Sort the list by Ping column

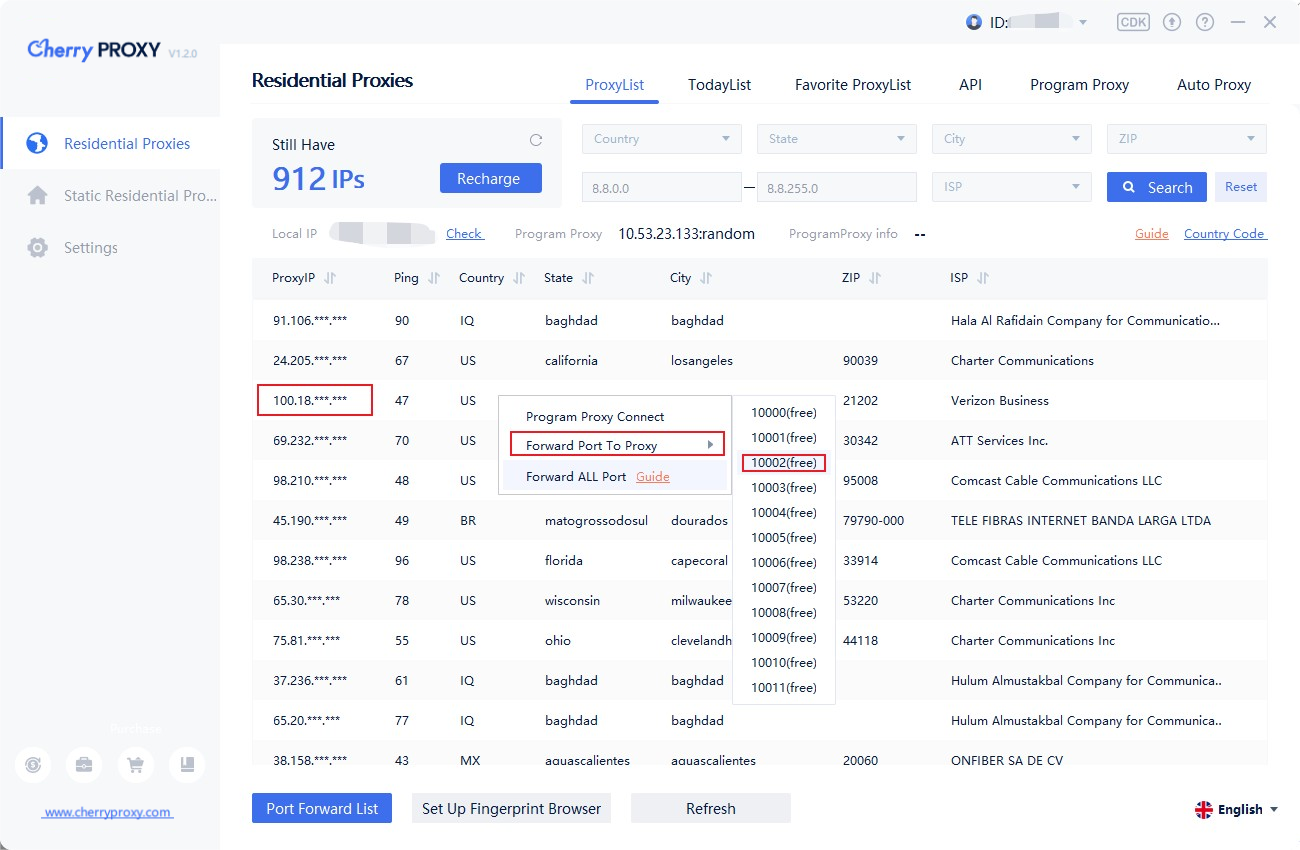pyautogui.click(x=433, y=278)
